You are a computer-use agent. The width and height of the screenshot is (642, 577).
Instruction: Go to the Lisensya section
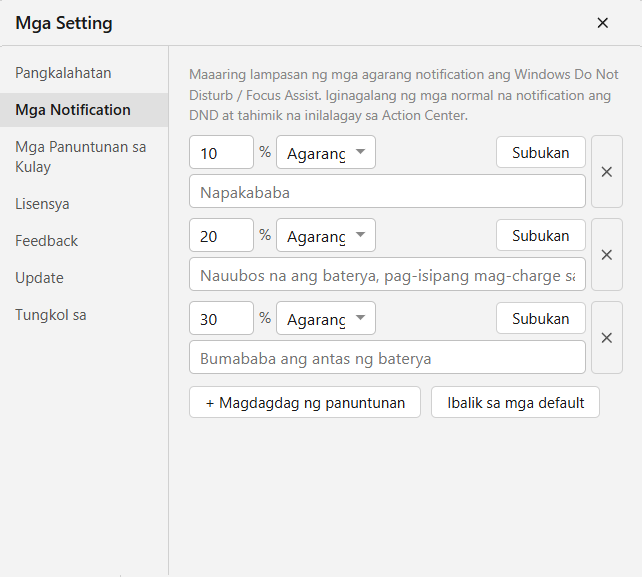(84, 204)
